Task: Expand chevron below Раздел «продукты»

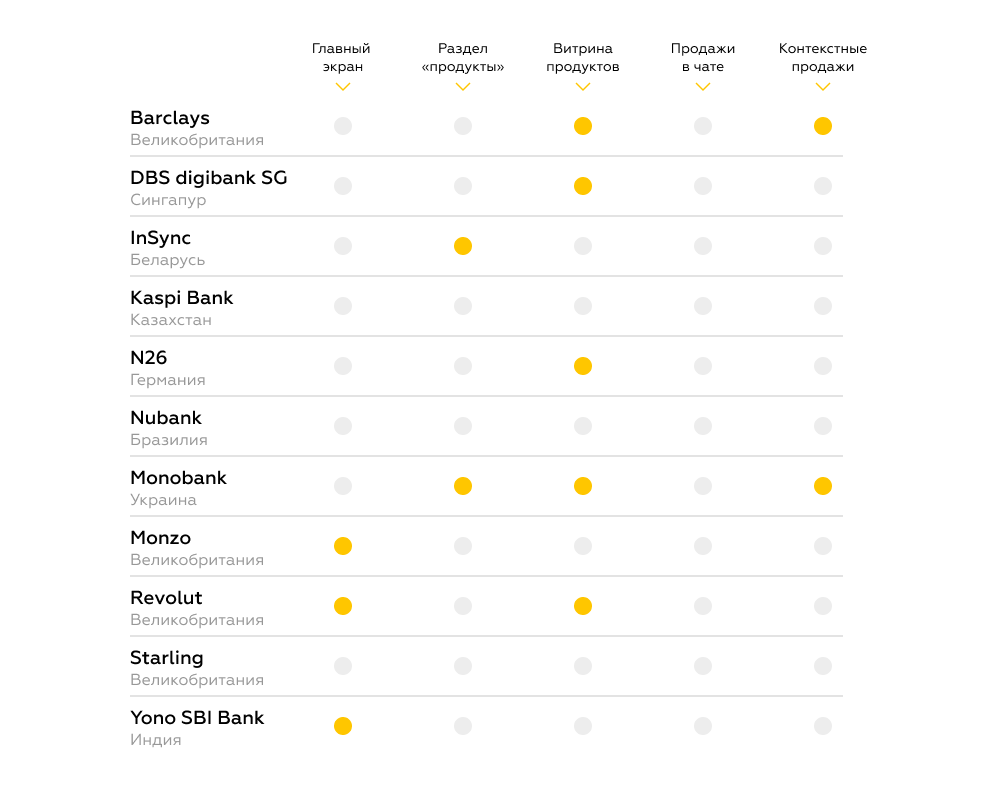Action: click(x=463, y=87)
